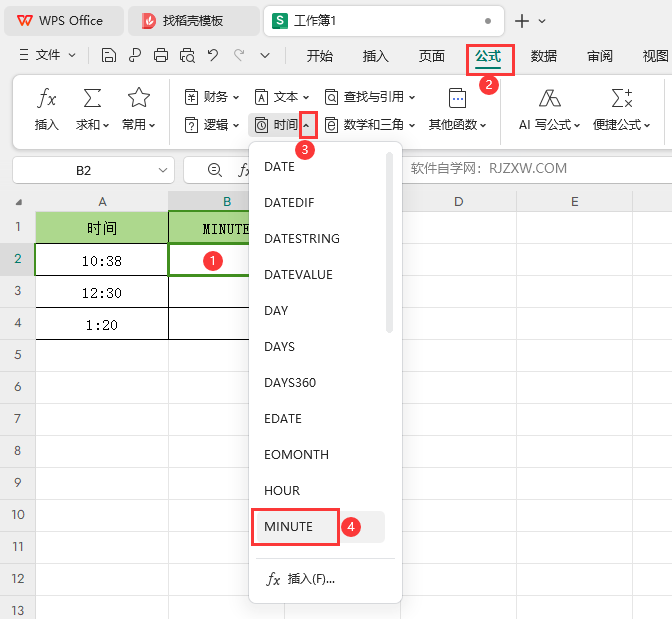Choose DATEVALUE from the function list
672x619 pixels.
coord(320,275)
